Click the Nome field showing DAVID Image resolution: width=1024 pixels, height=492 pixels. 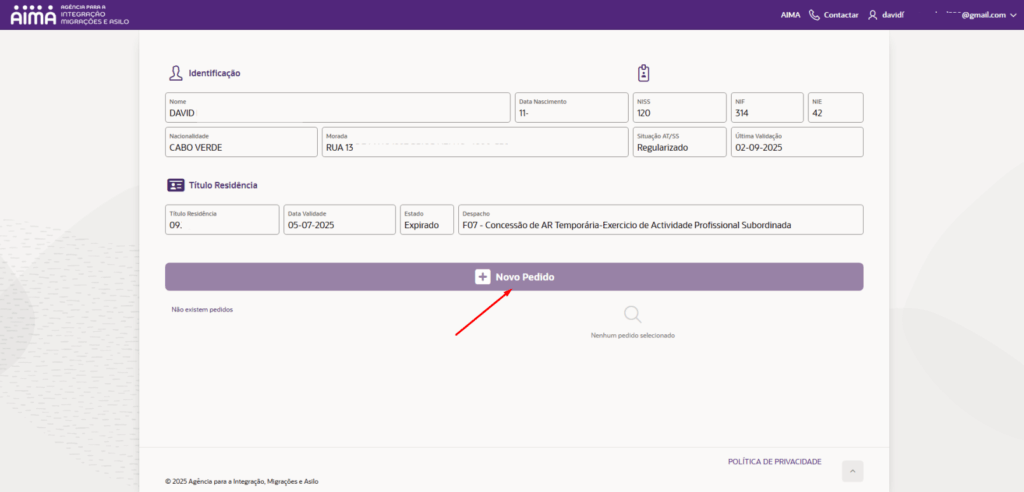click(x=337, y=108)
